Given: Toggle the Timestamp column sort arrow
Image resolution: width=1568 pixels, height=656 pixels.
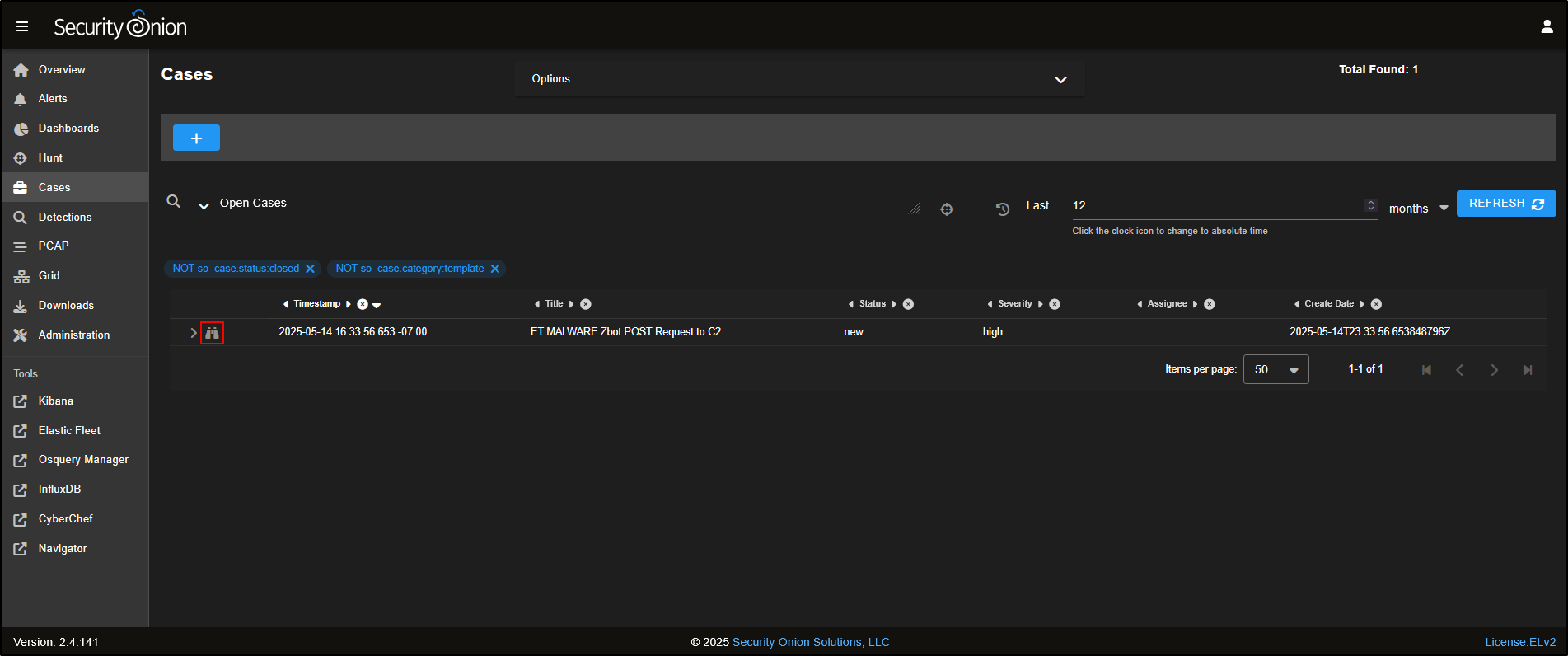Looking at the screenshot, I should [377, 305].
